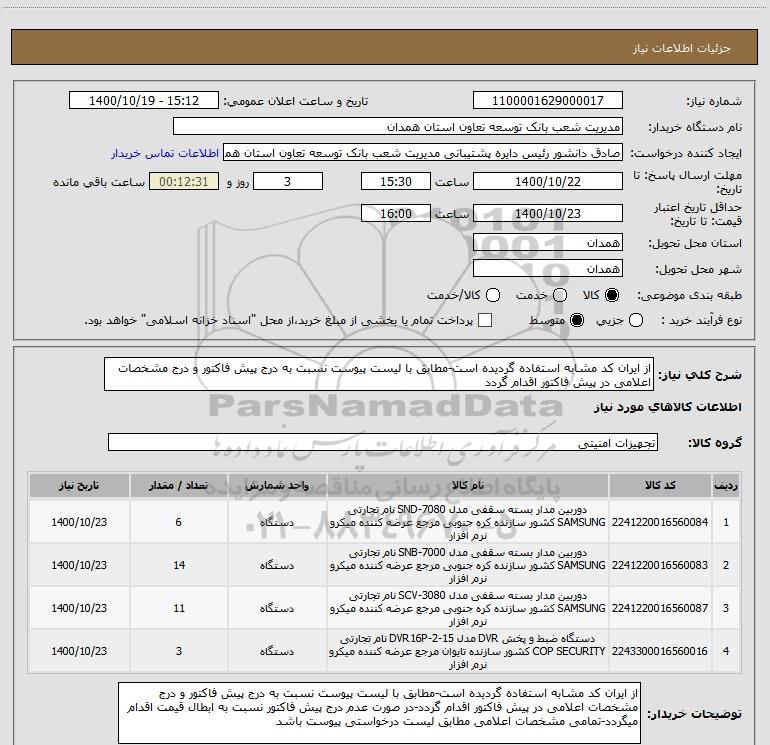Click quantity 3 in DVR row
Viewport: 770px width, 745px height.
178,651
